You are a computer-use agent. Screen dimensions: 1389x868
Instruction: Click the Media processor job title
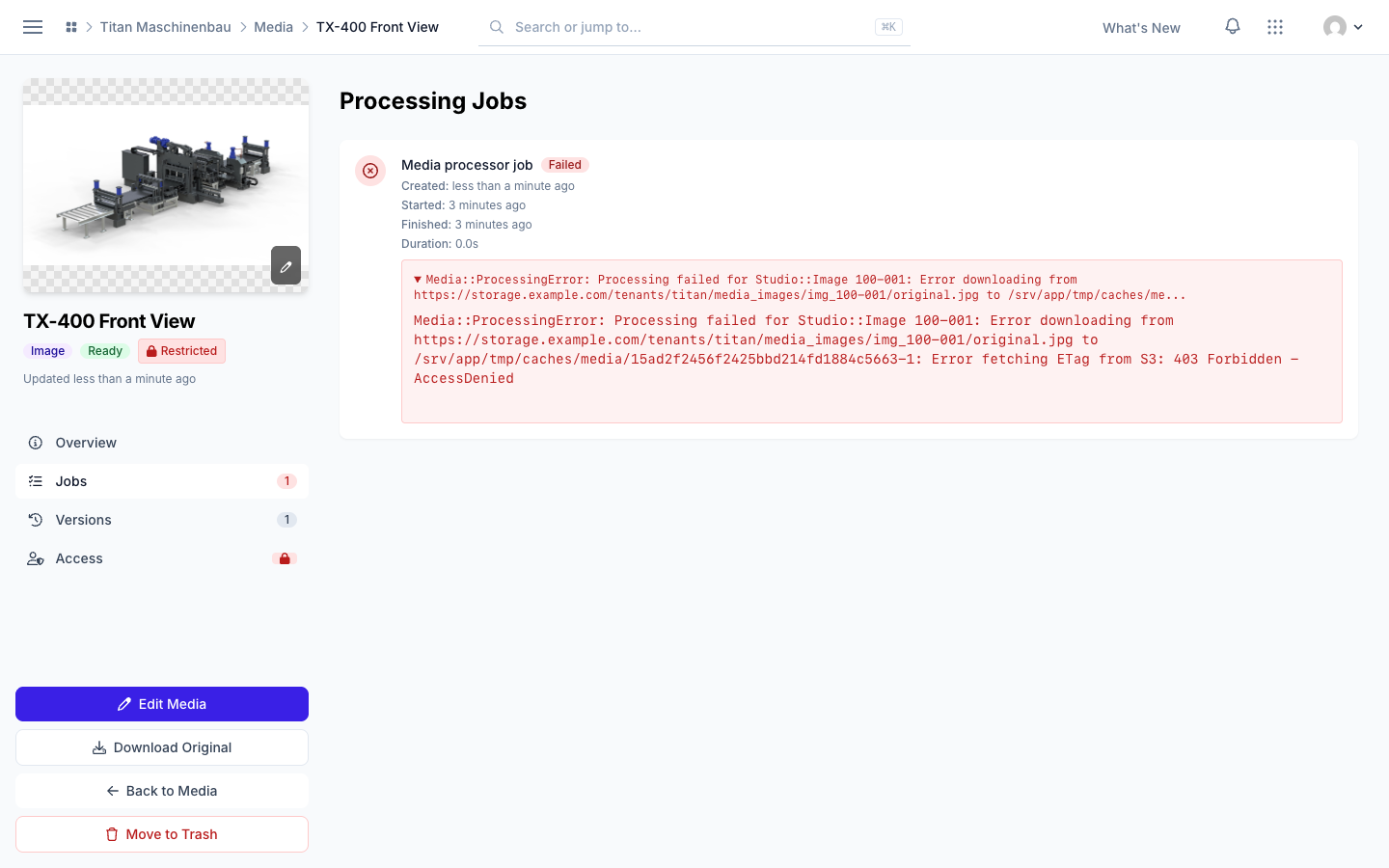(x=467, y=165)
